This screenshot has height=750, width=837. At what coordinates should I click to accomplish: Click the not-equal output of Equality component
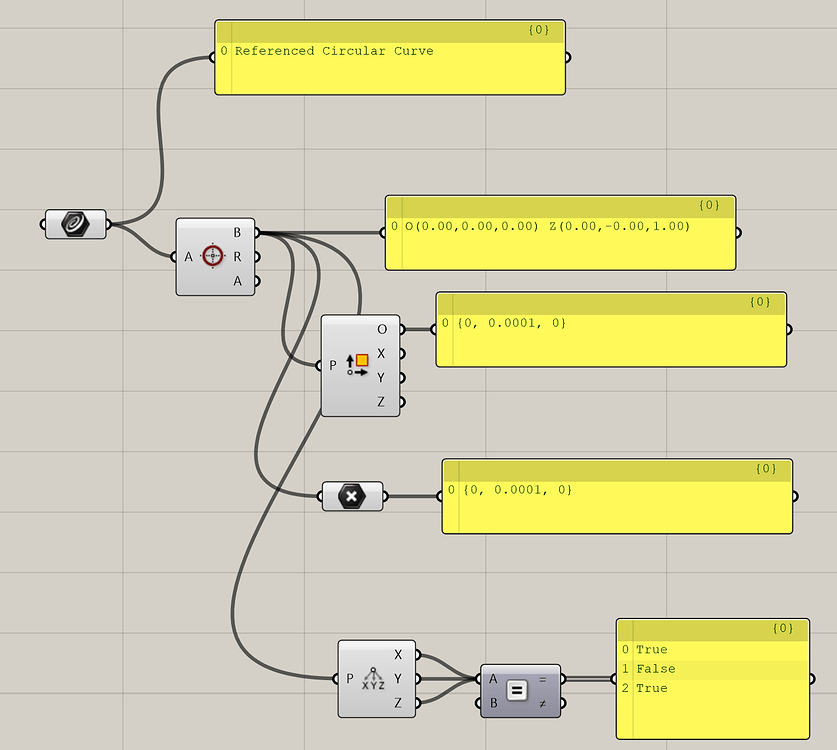tap(542, 704)
